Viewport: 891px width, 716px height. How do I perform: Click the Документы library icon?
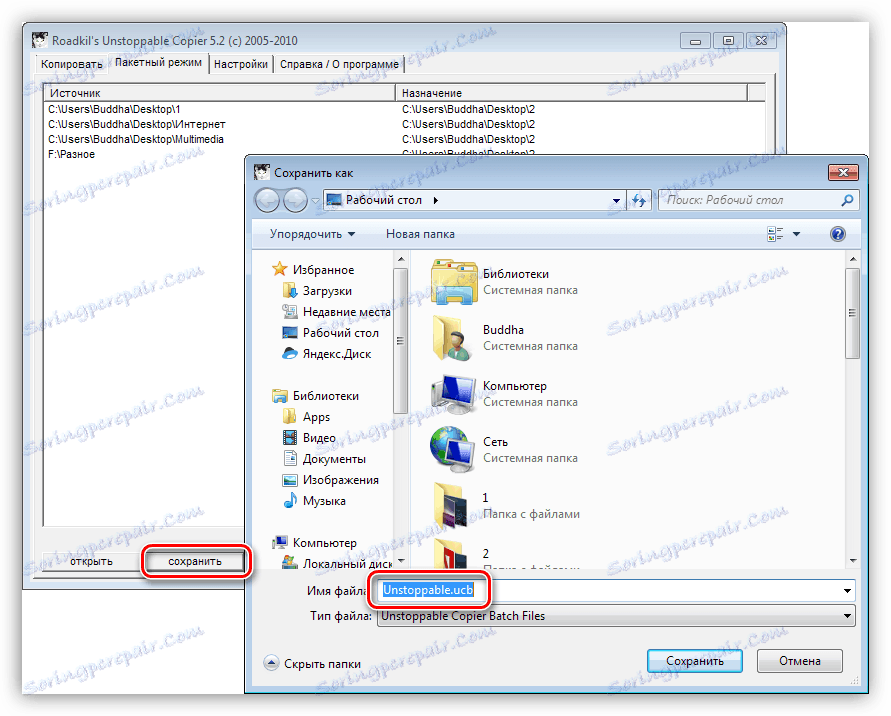pyautogui.click(x=290, y=458)
